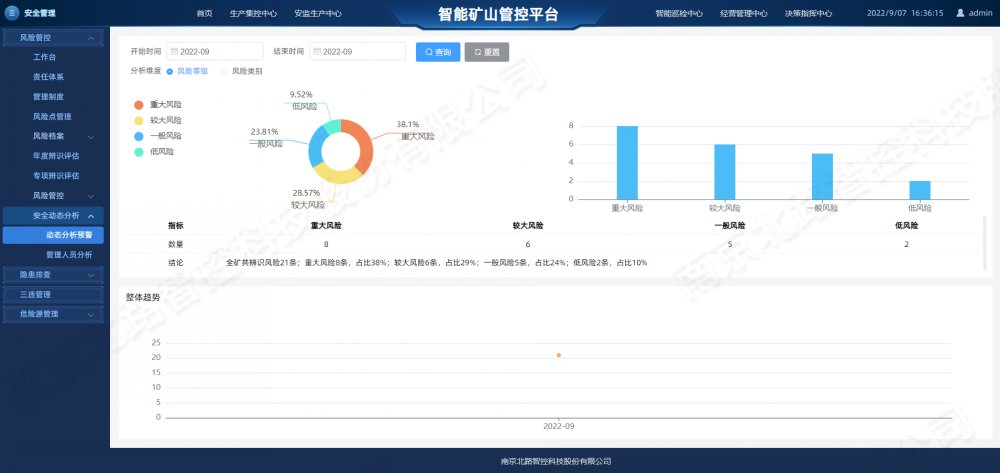Image resolution: width=1000 pixels, height=473 pixels.
Task: Click the calendar icon in 开始时间 field
Action: click(174, 51)
